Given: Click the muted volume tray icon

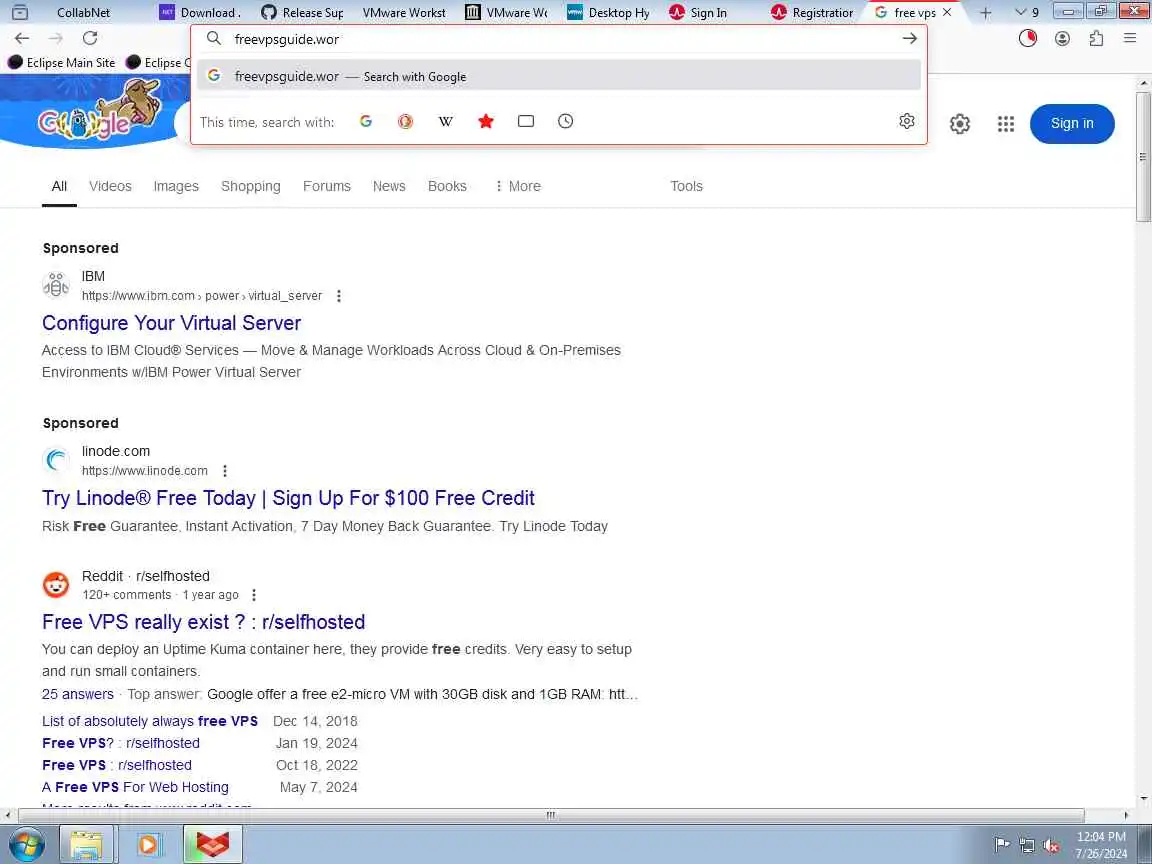Looking at the screenshot, I should pyautogui.click(x=1051, y=846).
